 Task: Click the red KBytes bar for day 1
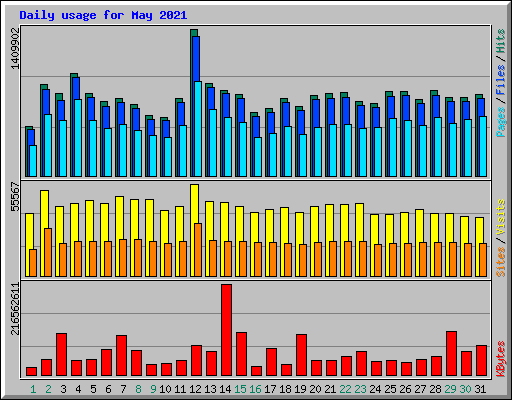pos(31,372)
